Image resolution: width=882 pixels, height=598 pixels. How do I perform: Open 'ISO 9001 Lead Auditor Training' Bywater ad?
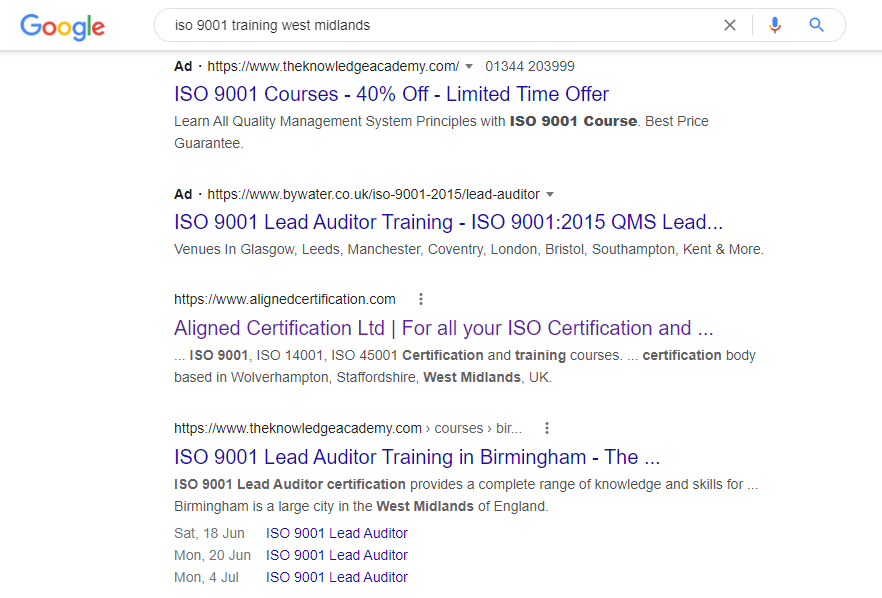pos(448,222)
